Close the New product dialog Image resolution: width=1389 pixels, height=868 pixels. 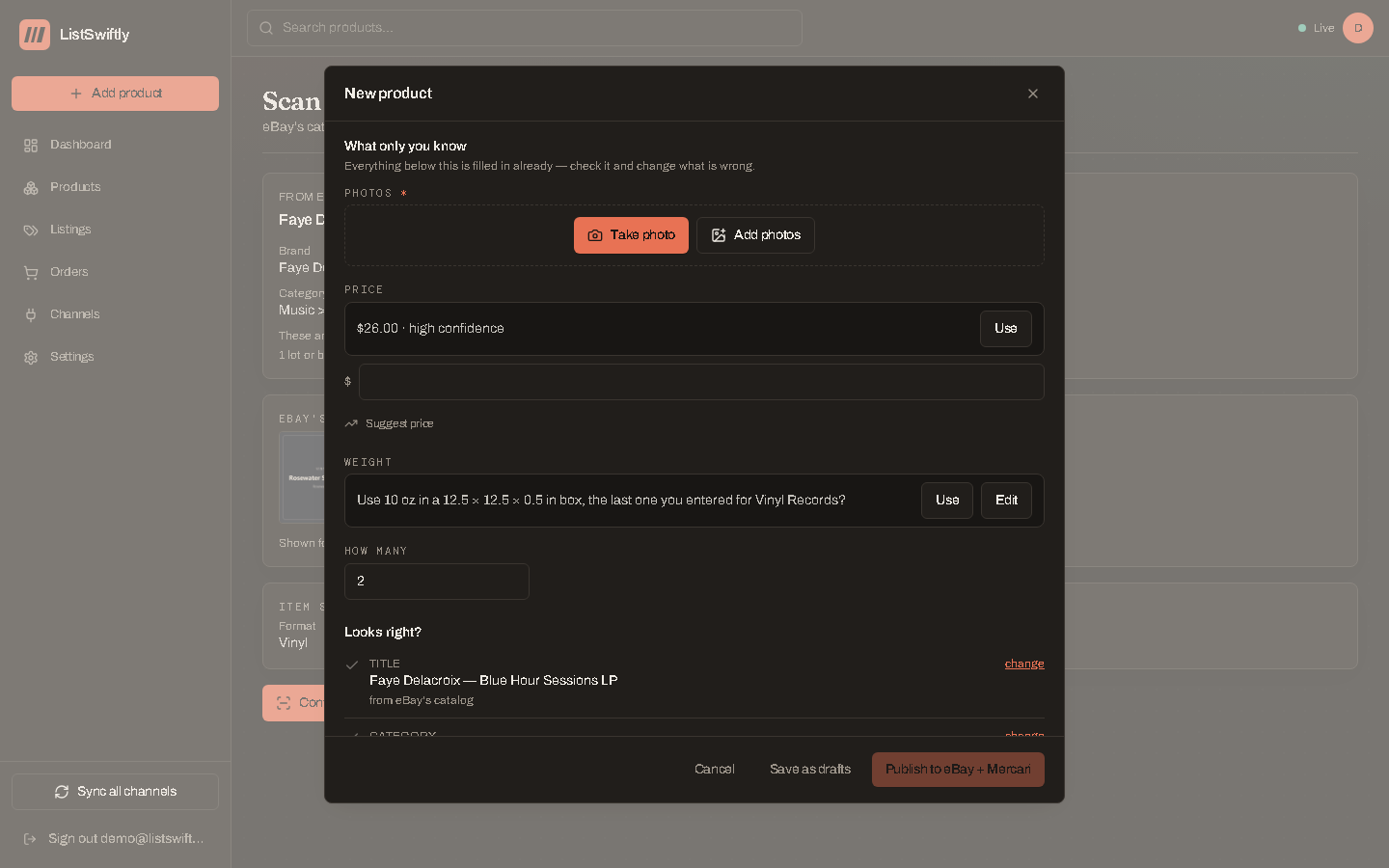[1033, 94]
